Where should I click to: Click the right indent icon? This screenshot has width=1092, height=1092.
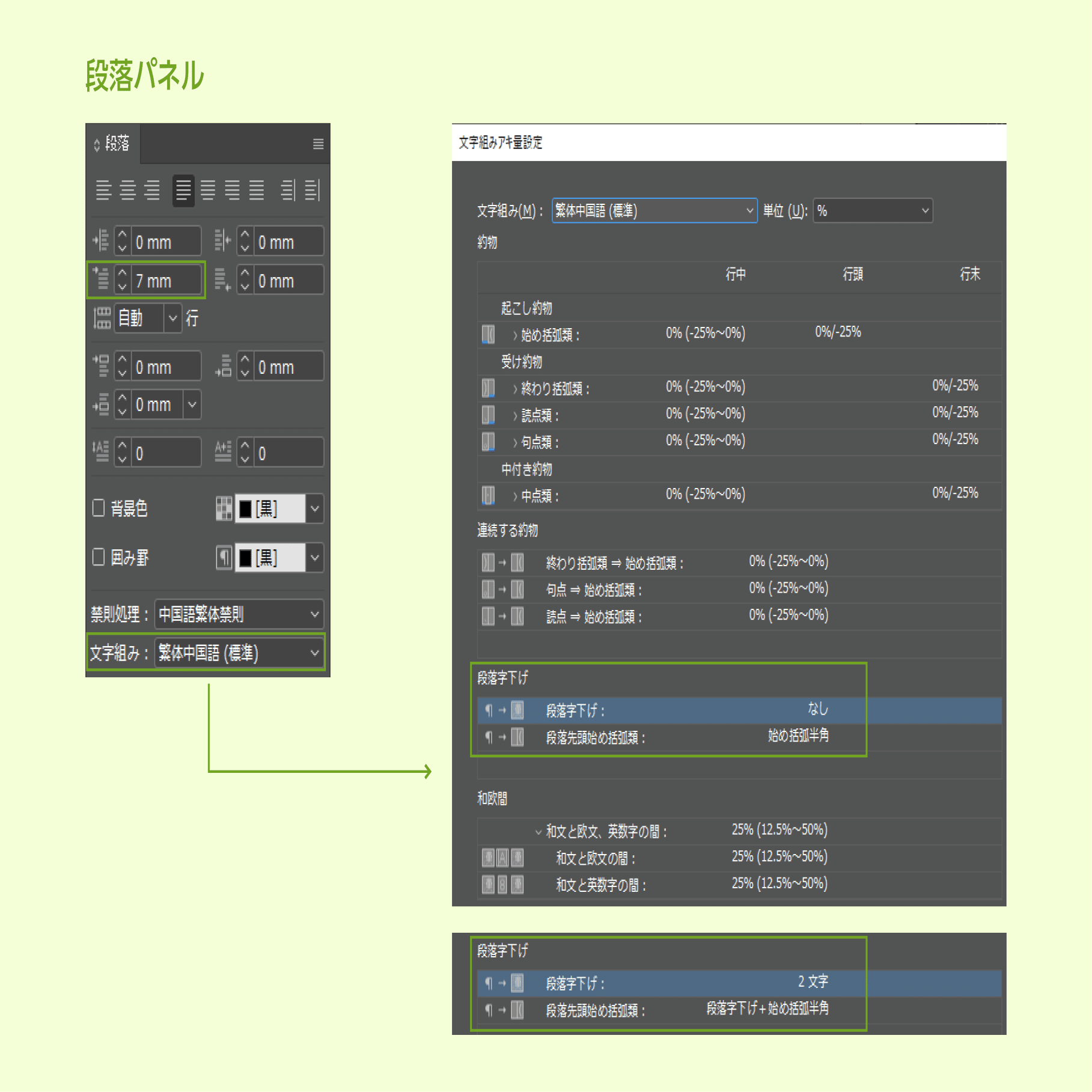[x=223, y=240]
